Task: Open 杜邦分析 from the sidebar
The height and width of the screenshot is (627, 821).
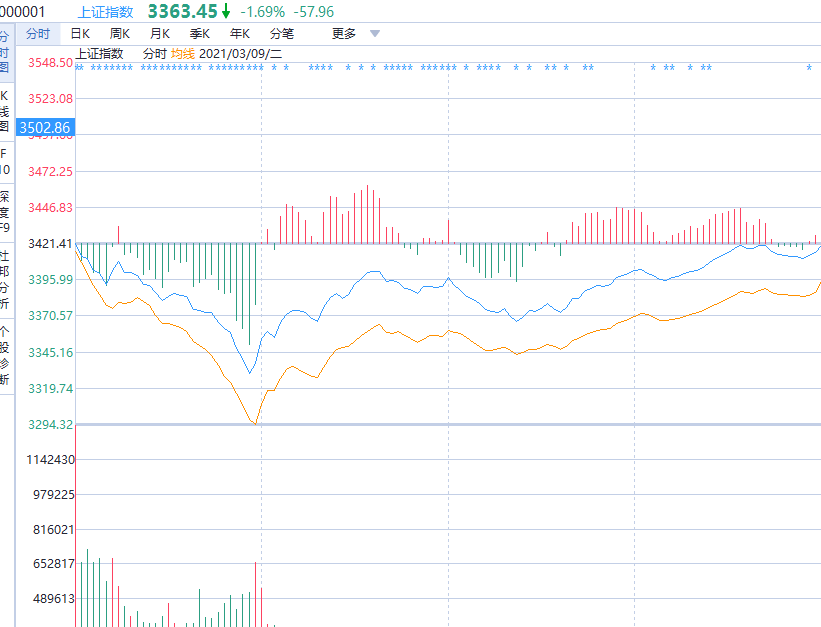Action: [5, 279]
